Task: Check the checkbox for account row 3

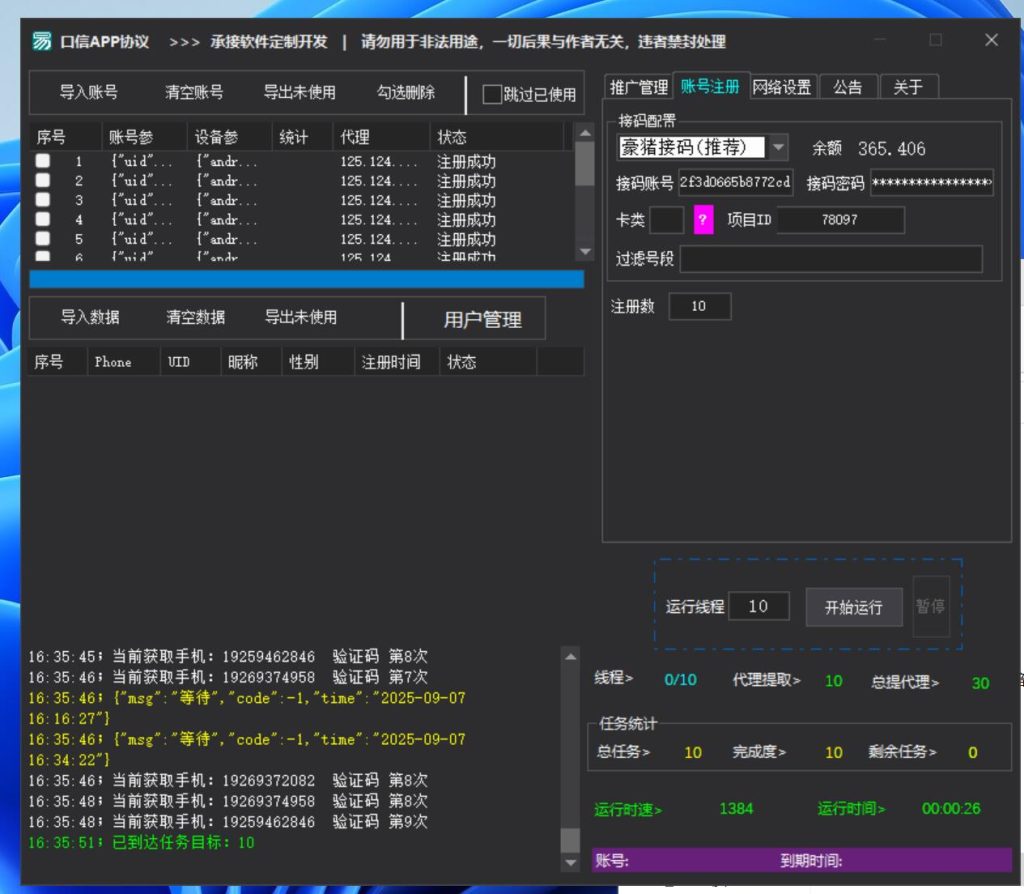Action: 42,200
